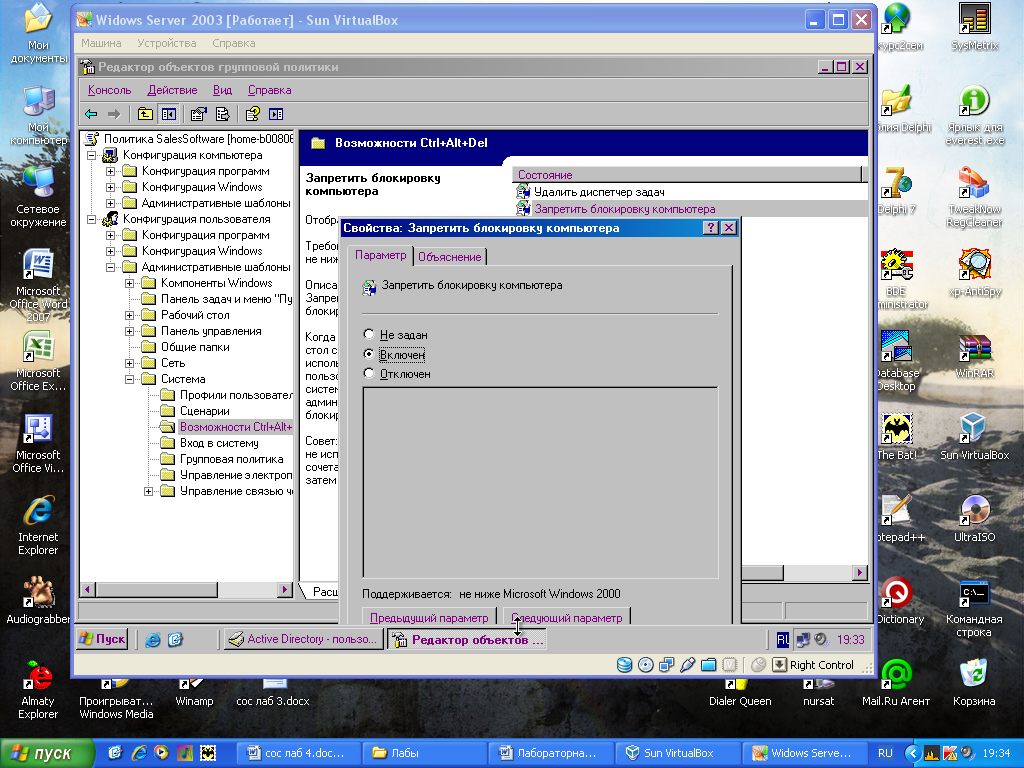The image size is (1024, 768).
Task: Click Internet Explorer quick launch in guest taskbar
Action: pos(153,639)
